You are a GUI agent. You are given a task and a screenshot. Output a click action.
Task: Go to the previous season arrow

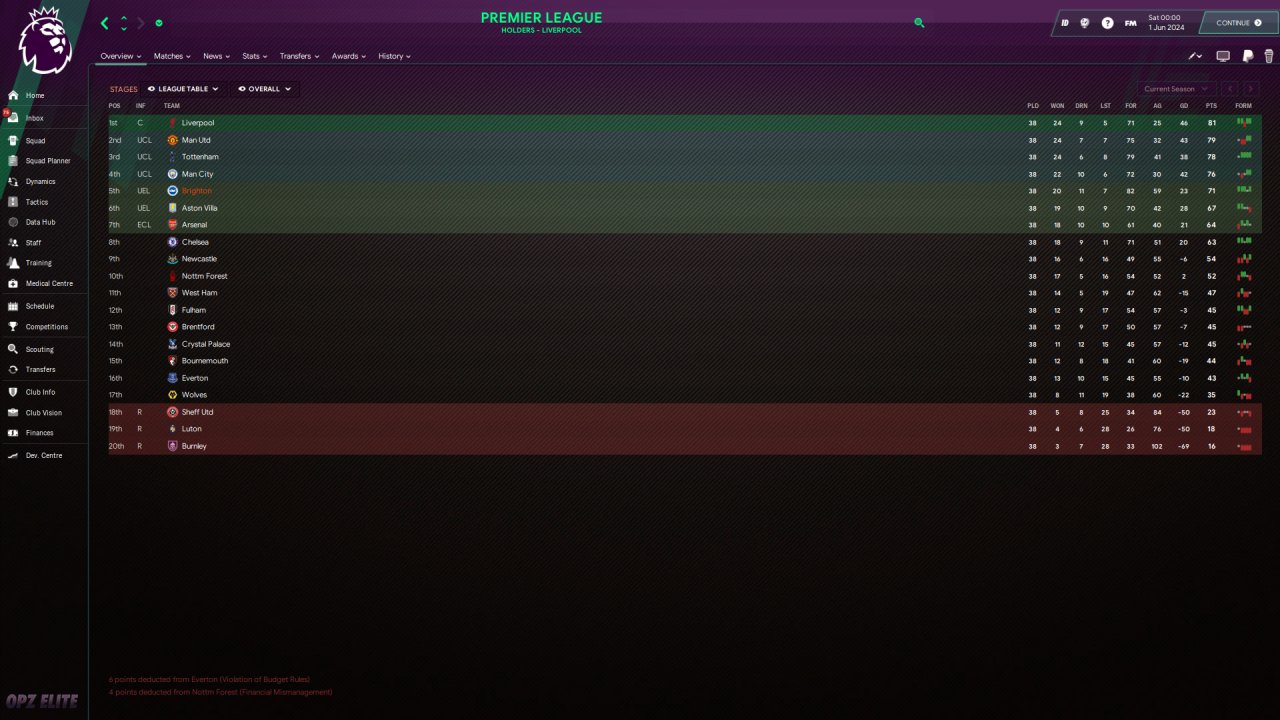tap(1230, 89)
